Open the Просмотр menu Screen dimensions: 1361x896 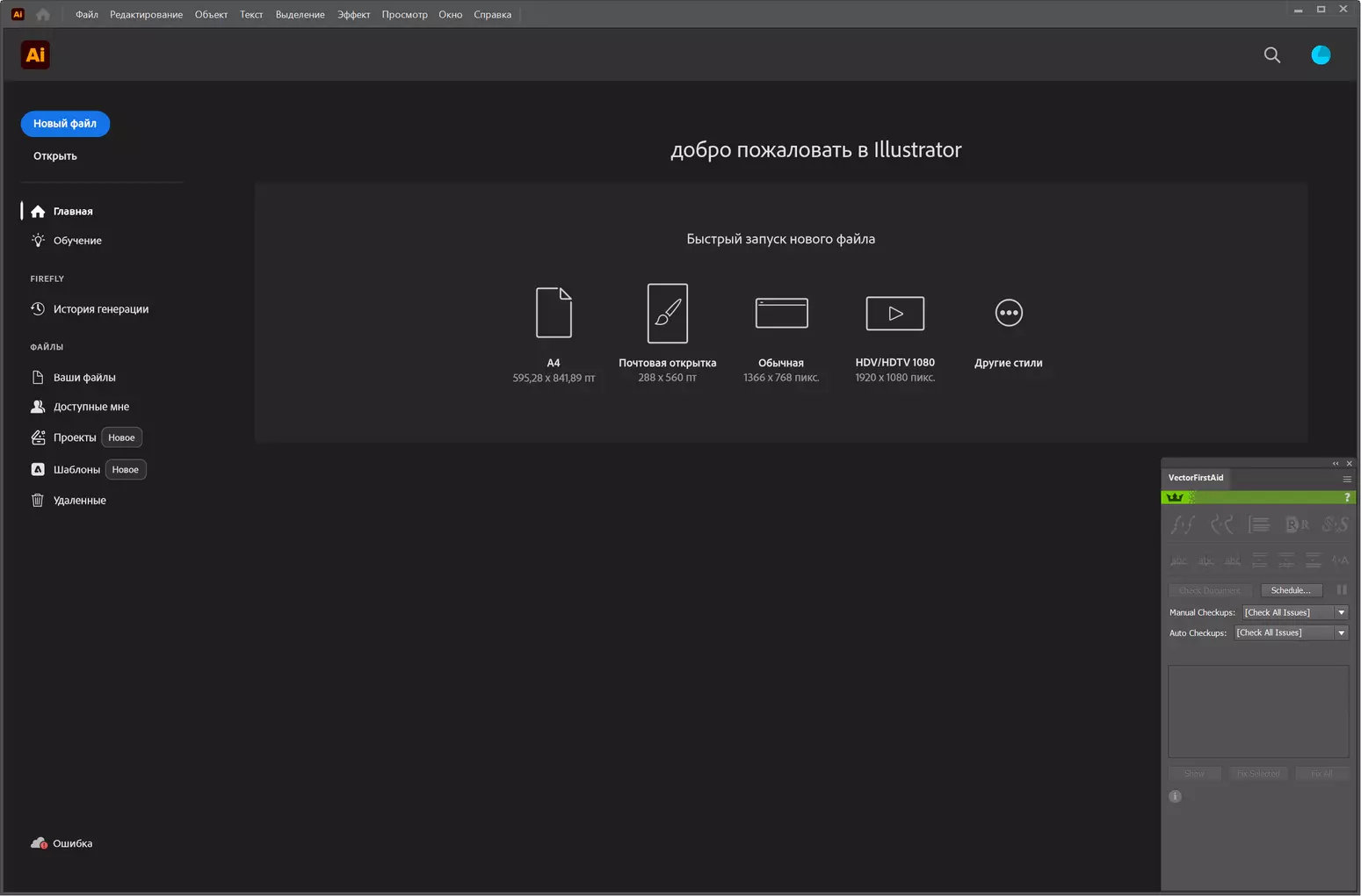pyautogui.click(x=404, y=14)
